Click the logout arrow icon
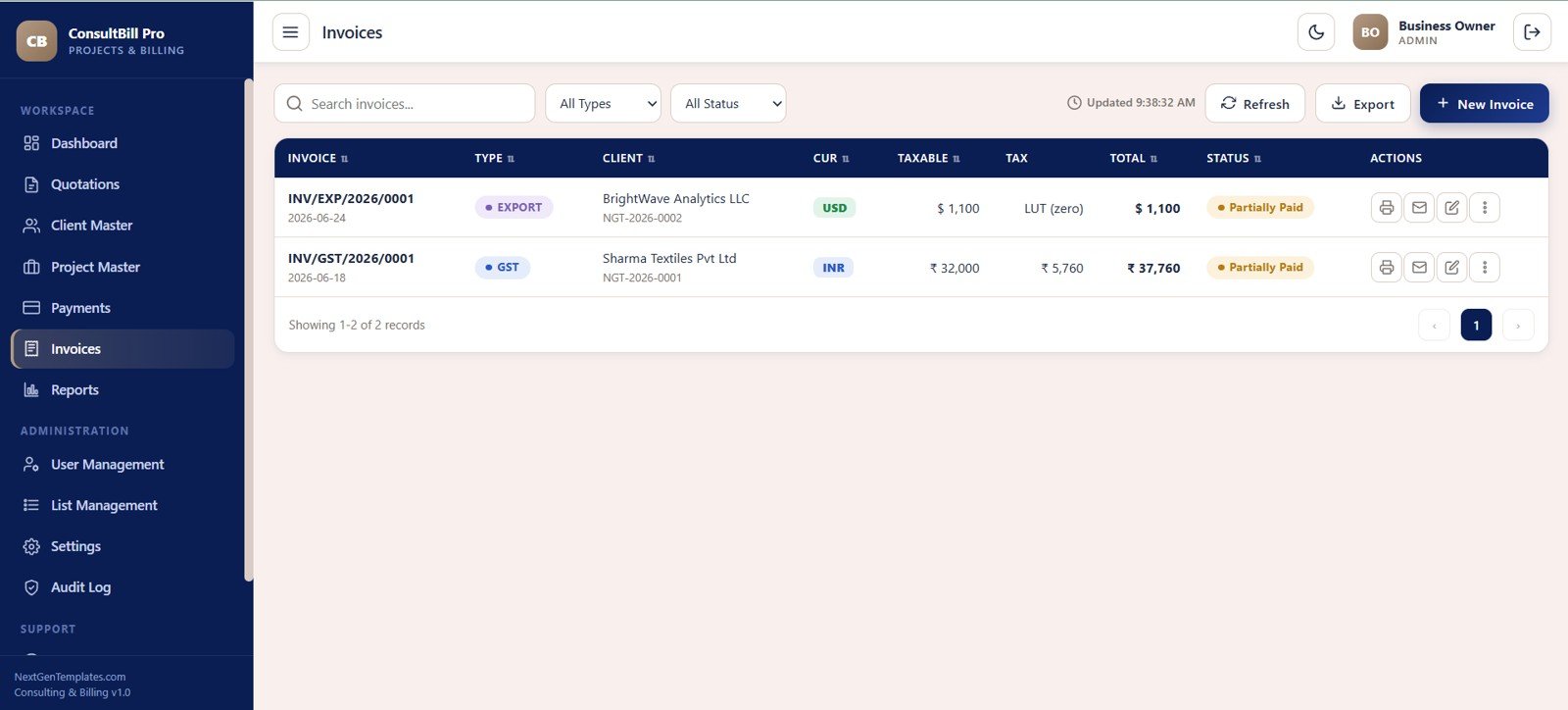Viewport: 1568px width, 710px height. point(1532,32)
